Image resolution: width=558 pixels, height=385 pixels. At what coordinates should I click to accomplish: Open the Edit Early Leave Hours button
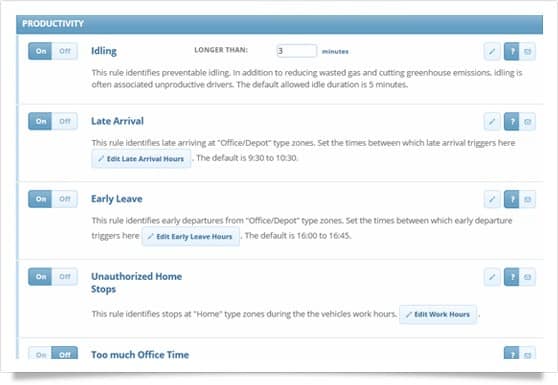(x=191, y=237)
